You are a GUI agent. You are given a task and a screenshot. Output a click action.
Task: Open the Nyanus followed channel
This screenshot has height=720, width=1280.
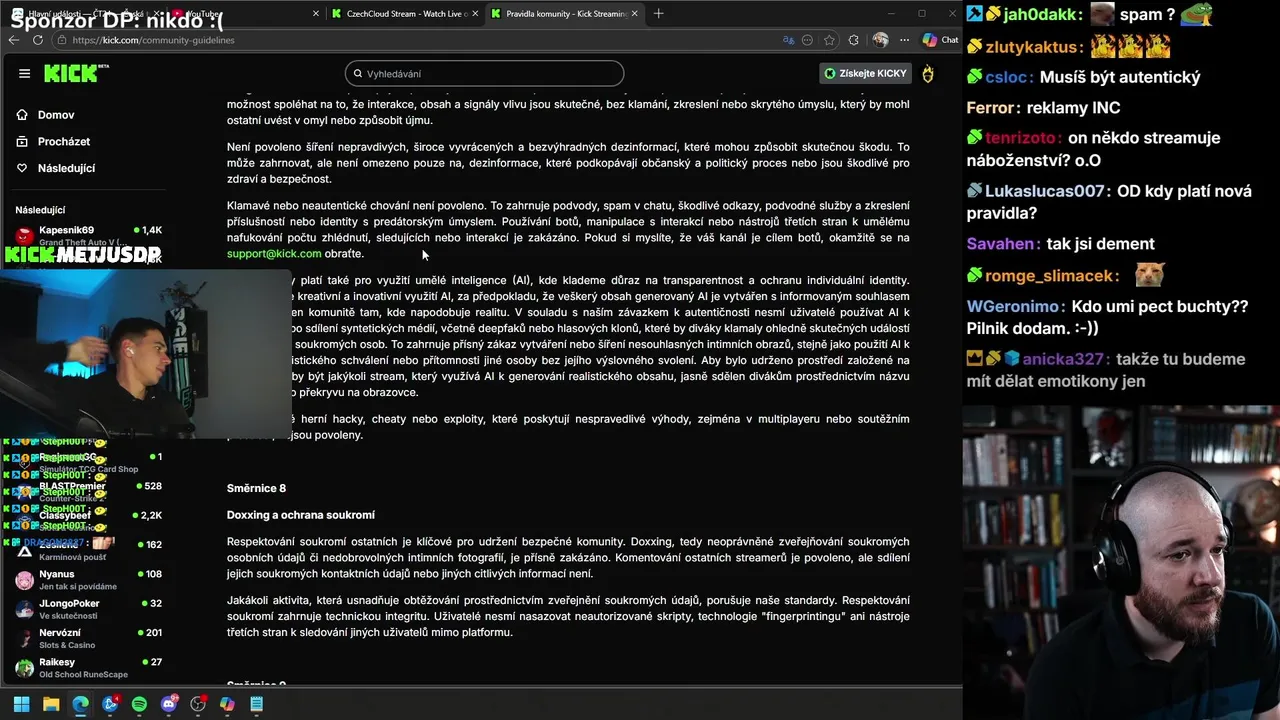coord(90,579)
